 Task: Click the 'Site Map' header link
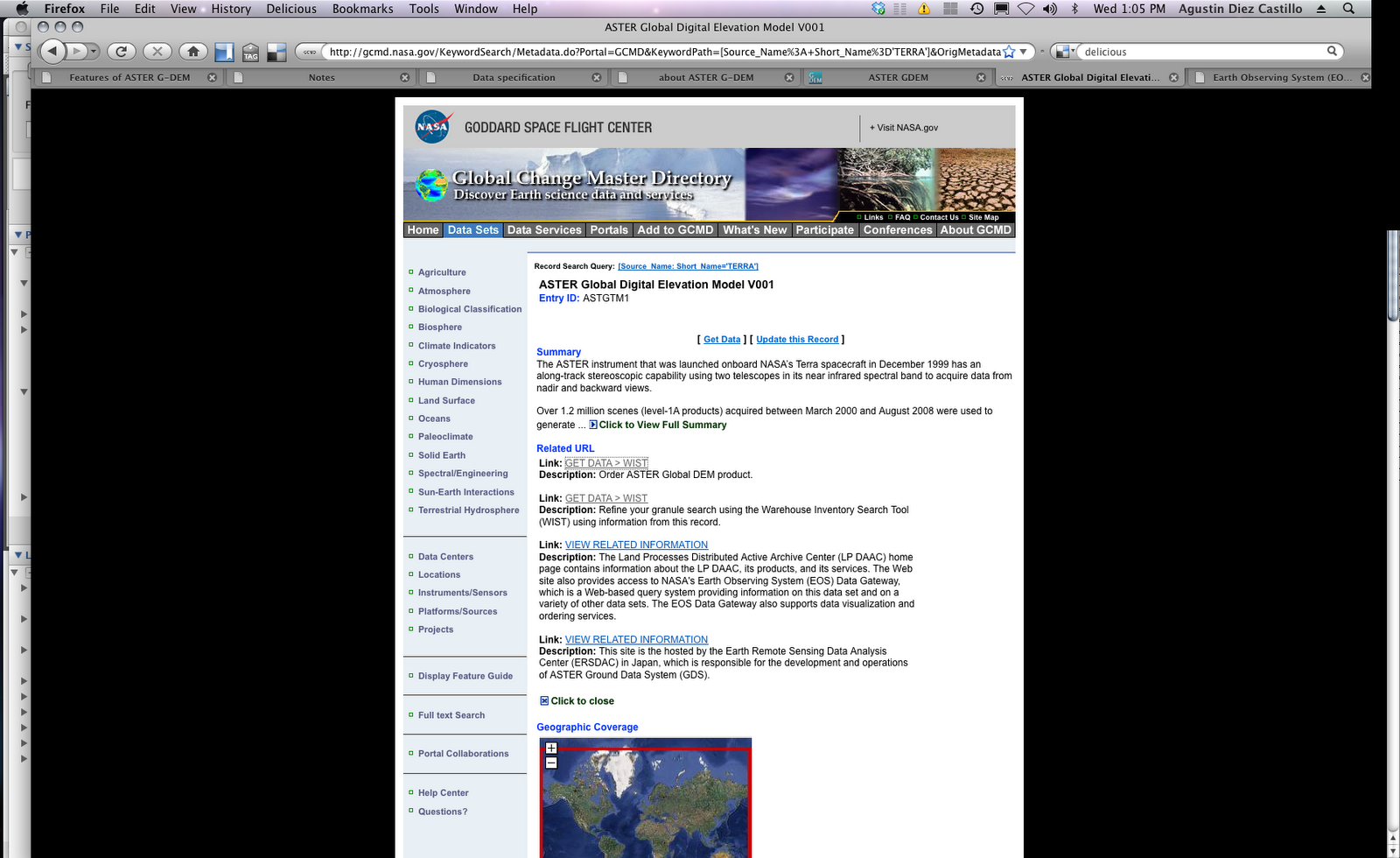(x=983, y=217)
